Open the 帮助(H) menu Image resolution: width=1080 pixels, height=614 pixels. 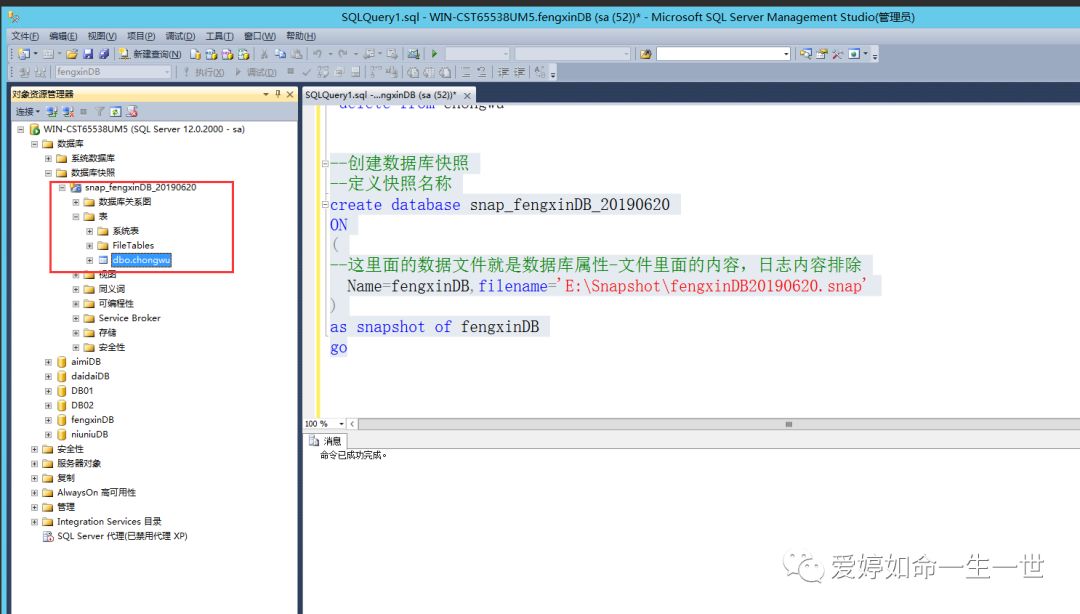[301, 36]
